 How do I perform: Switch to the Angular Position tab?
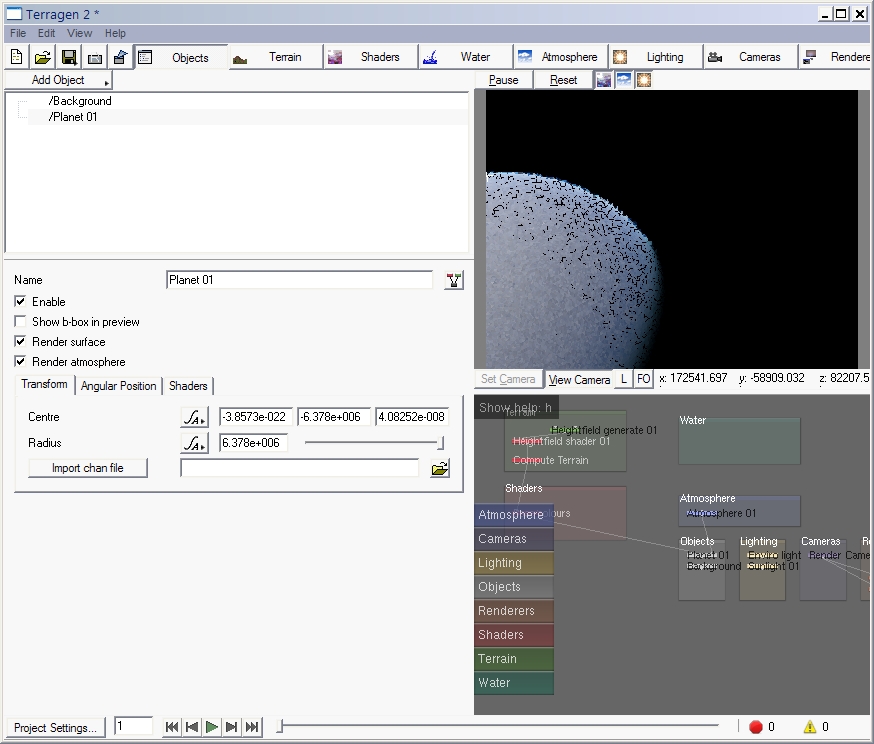tap(118, 386)
